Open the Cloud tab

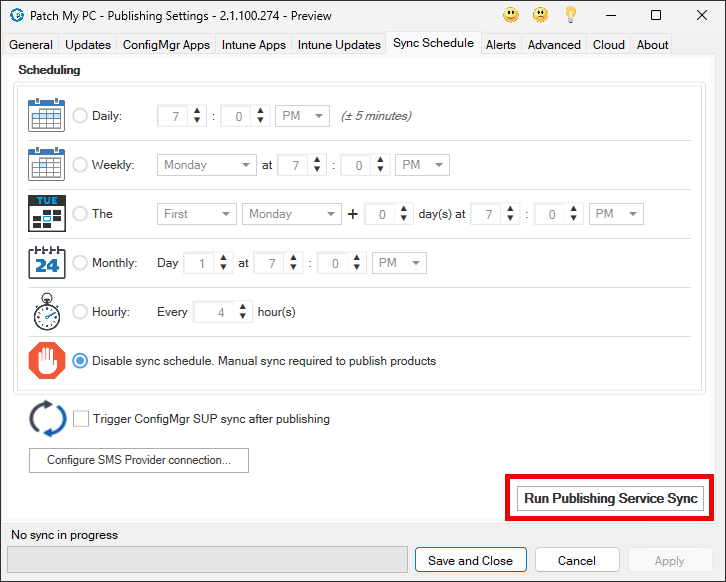coord(609,45)
